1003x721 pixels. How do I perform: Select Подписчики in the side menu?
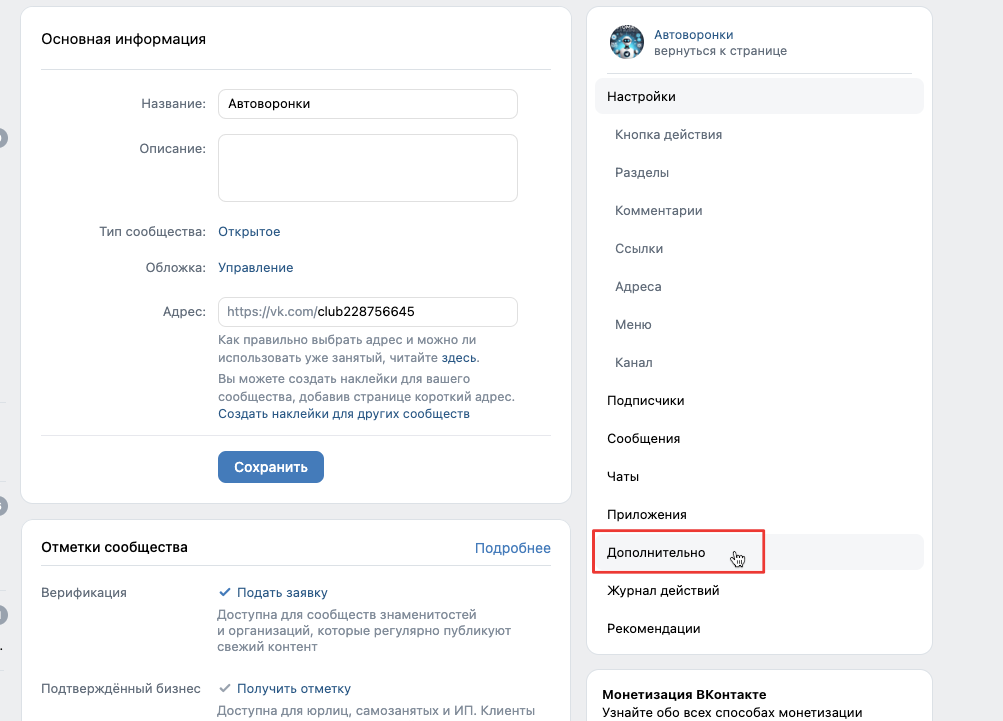click(x=645, y=400)
